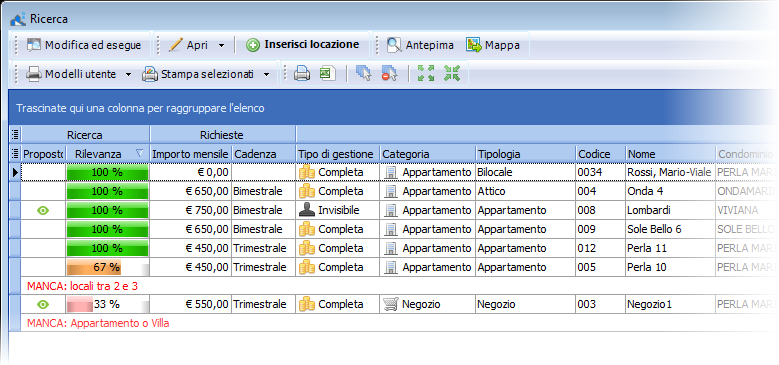779x365 pixels.
Task: Open the Apri dropdown arrow
Action: 222,45
